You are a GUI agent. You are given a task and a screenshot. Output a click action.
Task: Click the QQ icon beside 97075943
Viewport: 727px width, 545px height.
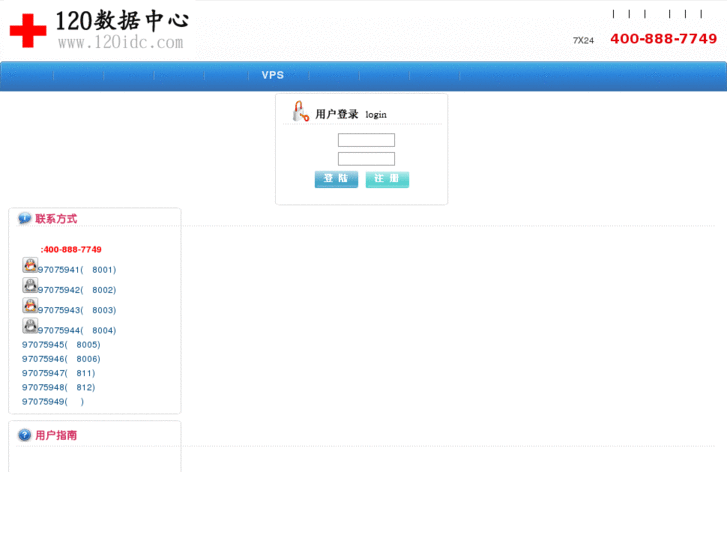pos(30,306)
